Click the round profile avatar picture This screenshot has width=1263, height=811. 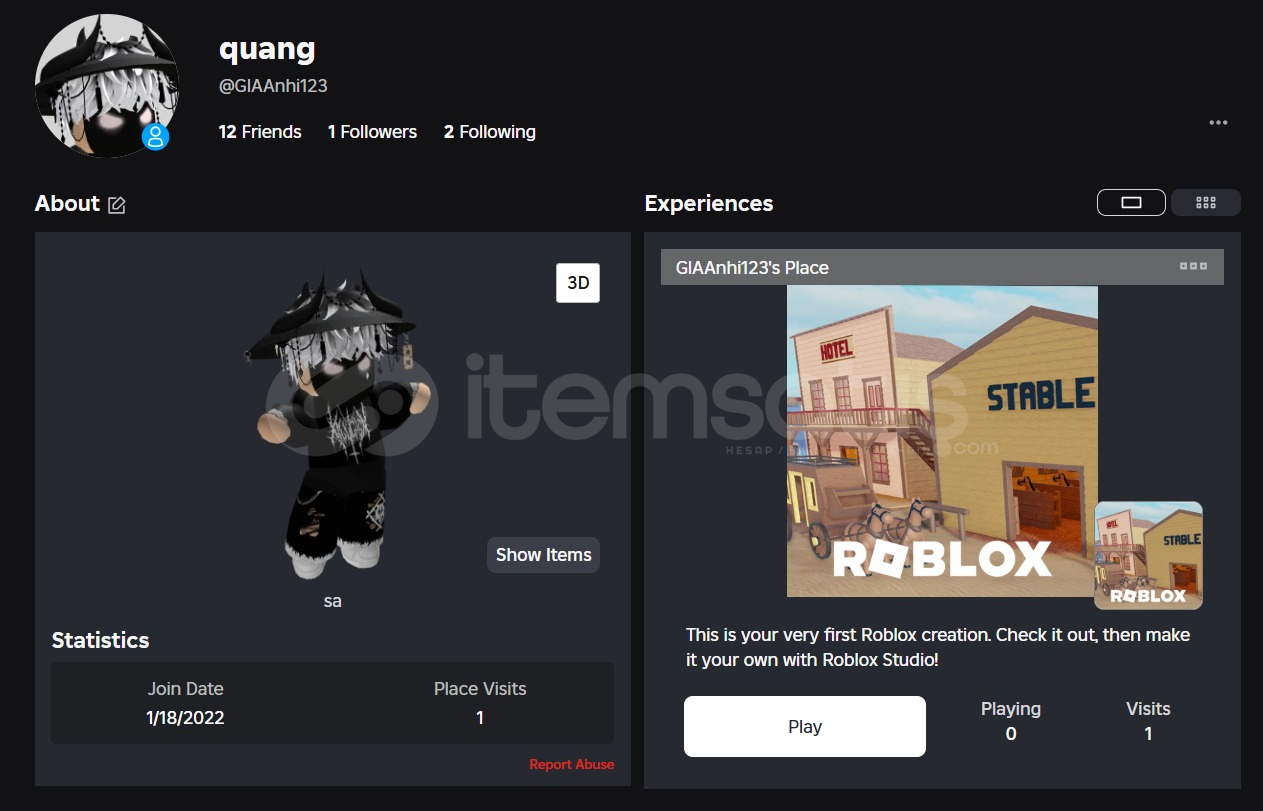coord(107,85)
